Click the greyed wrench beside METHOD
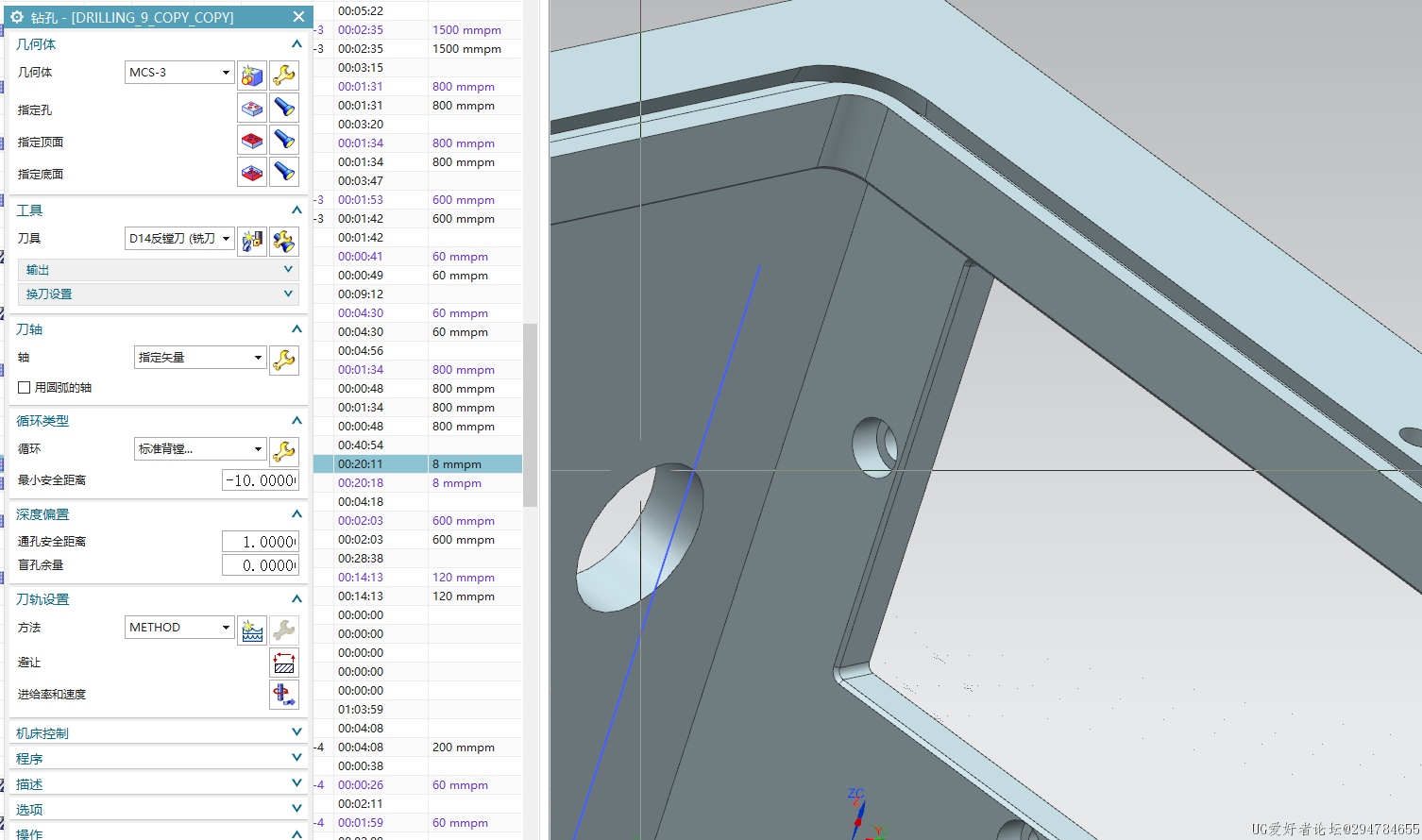1422x840 pixels. click(x=284, y=630)
